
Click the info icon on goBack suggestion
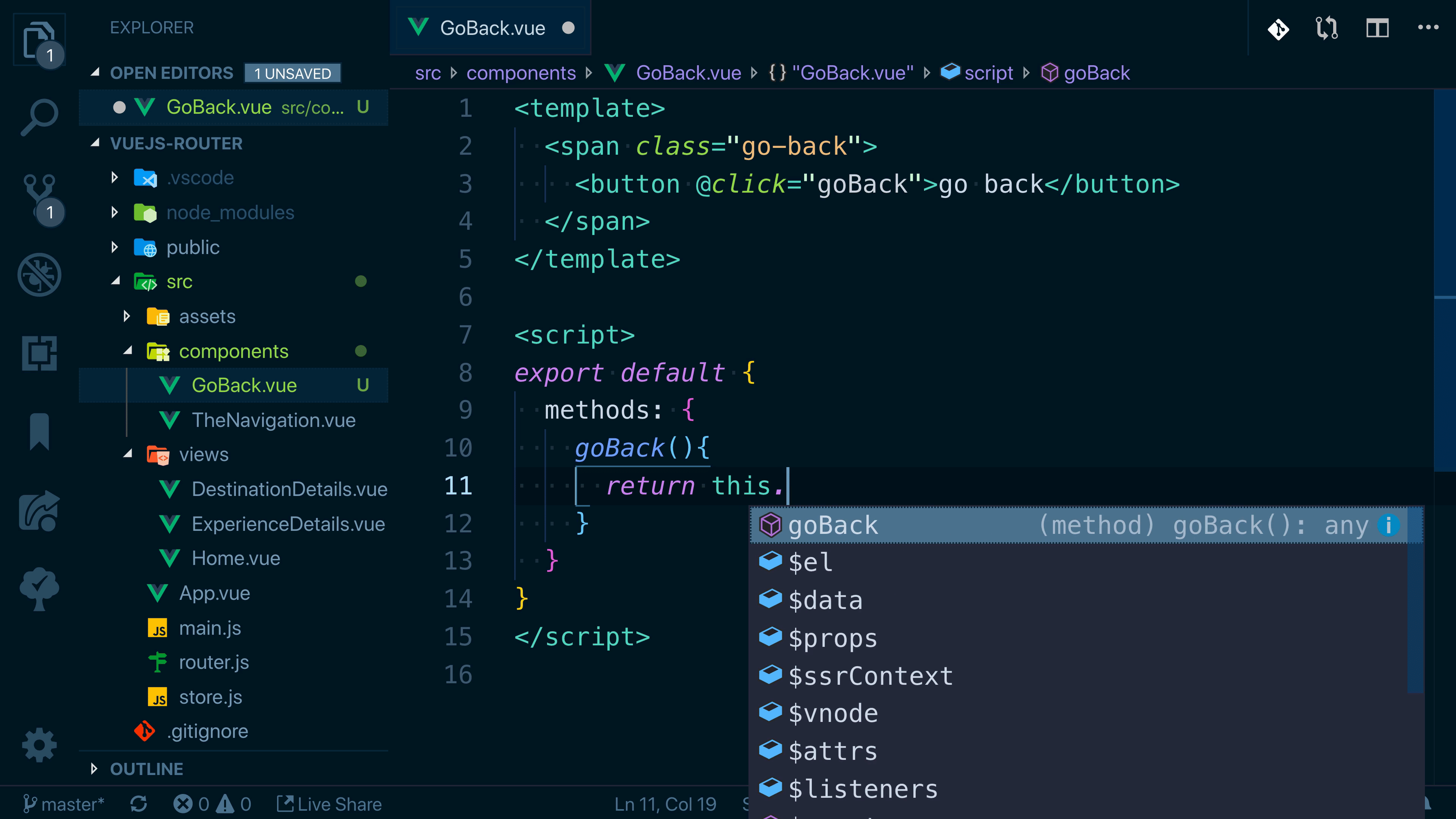coord(1388,525)
